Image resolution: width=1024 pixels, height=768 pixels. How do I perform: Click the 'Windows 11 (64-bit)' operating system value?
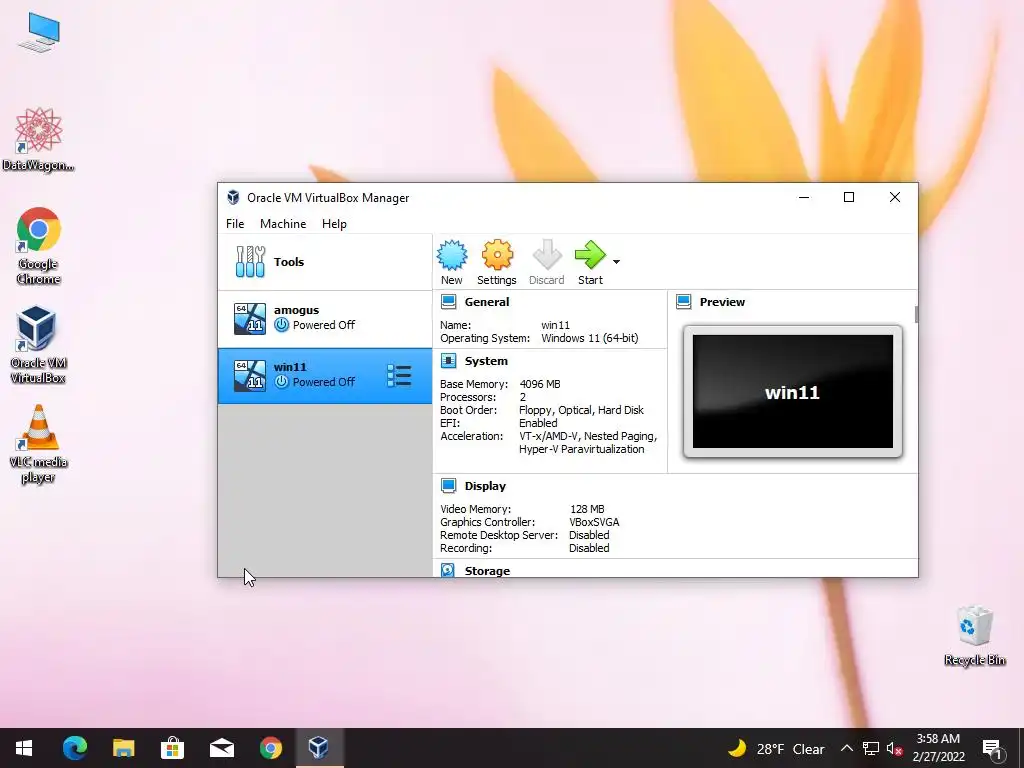(x=590, y=338)
